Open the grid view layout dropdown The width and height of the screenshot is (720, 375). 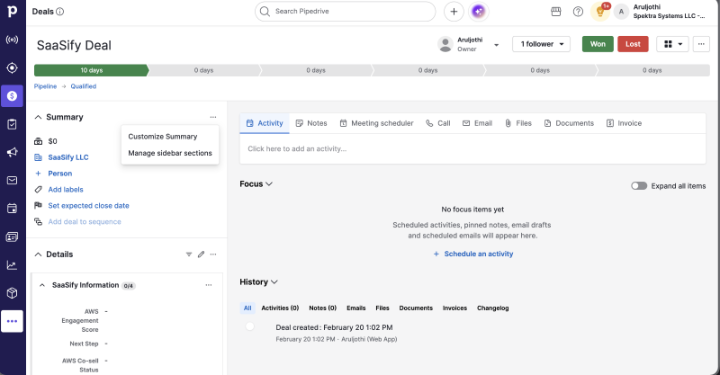(673, 44)
